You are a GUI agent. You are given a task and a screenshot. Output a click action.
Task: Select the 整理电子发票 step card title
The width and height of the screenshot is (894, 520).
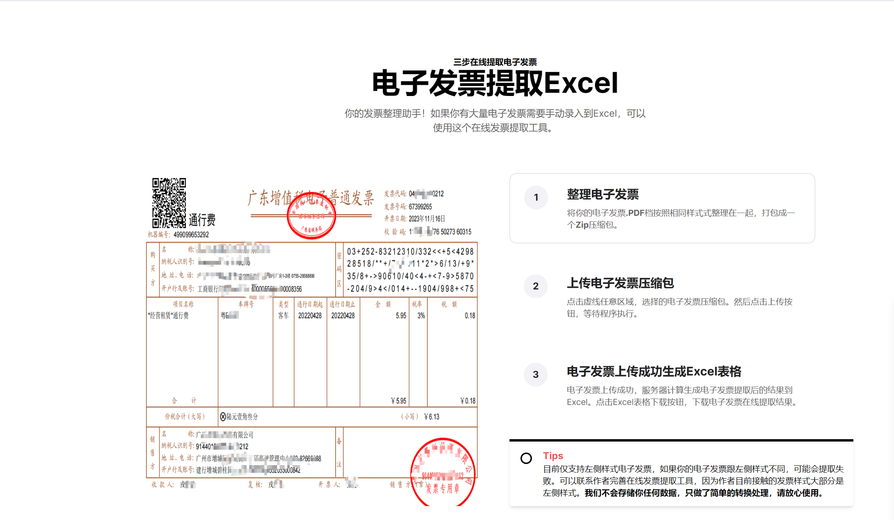pyautogui.click(x=603, y=194)
